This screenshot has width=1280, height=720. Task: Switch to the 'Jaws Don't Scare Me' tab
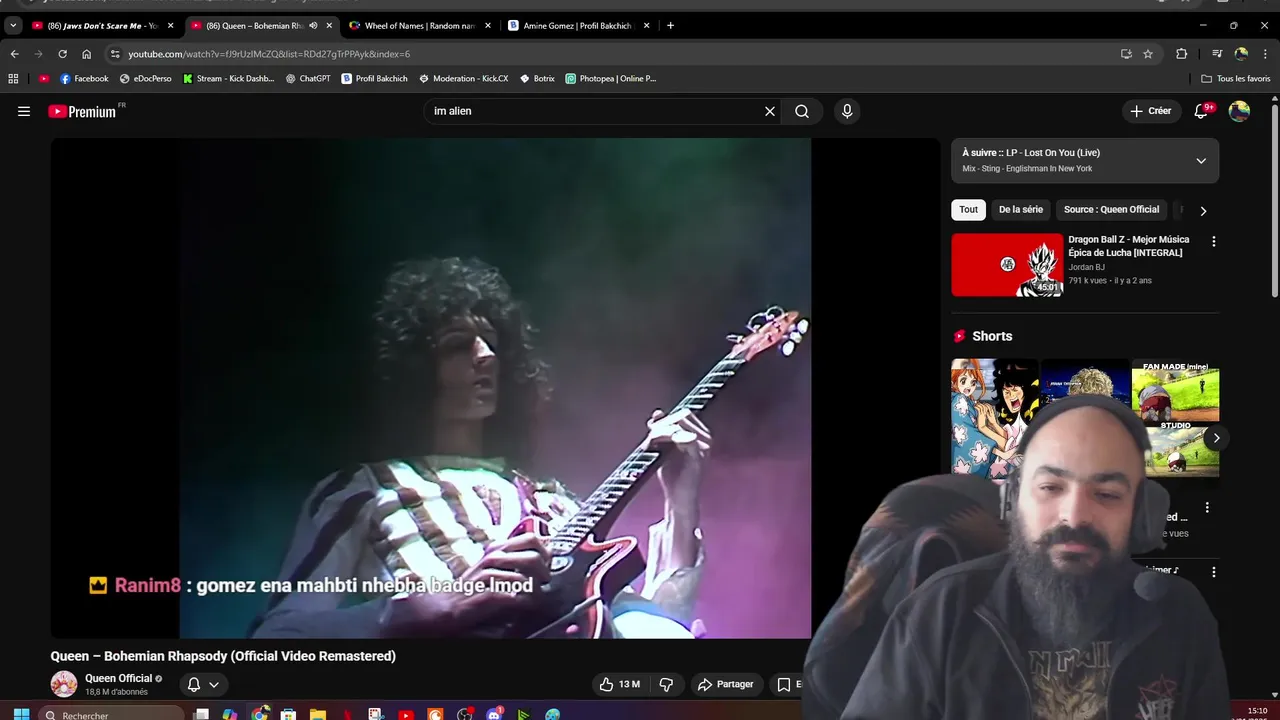click(104, 25)
